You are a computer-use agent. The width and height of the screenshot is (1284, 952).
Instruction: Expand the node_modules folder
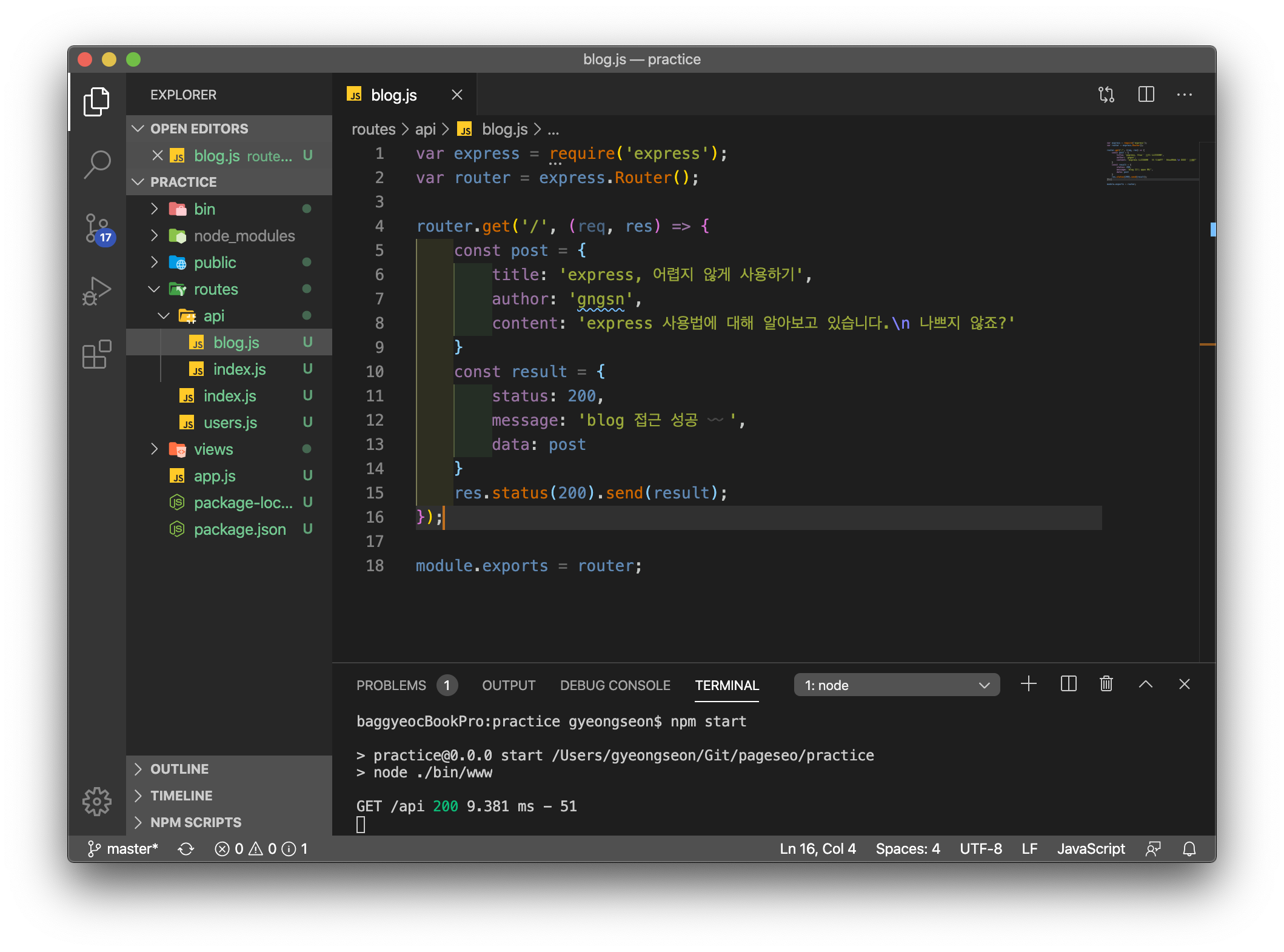click(244, 236)
